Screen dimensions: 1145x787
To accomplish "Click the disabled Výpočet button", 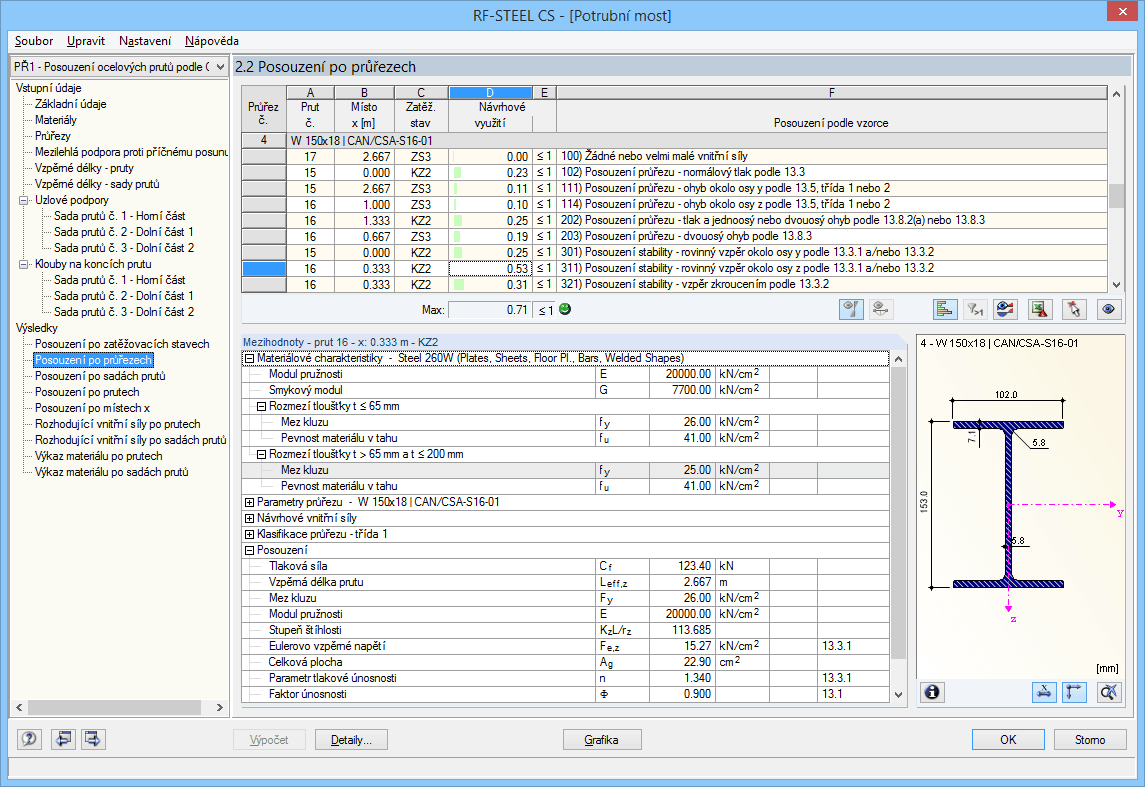I will click(x=269, y=740).
